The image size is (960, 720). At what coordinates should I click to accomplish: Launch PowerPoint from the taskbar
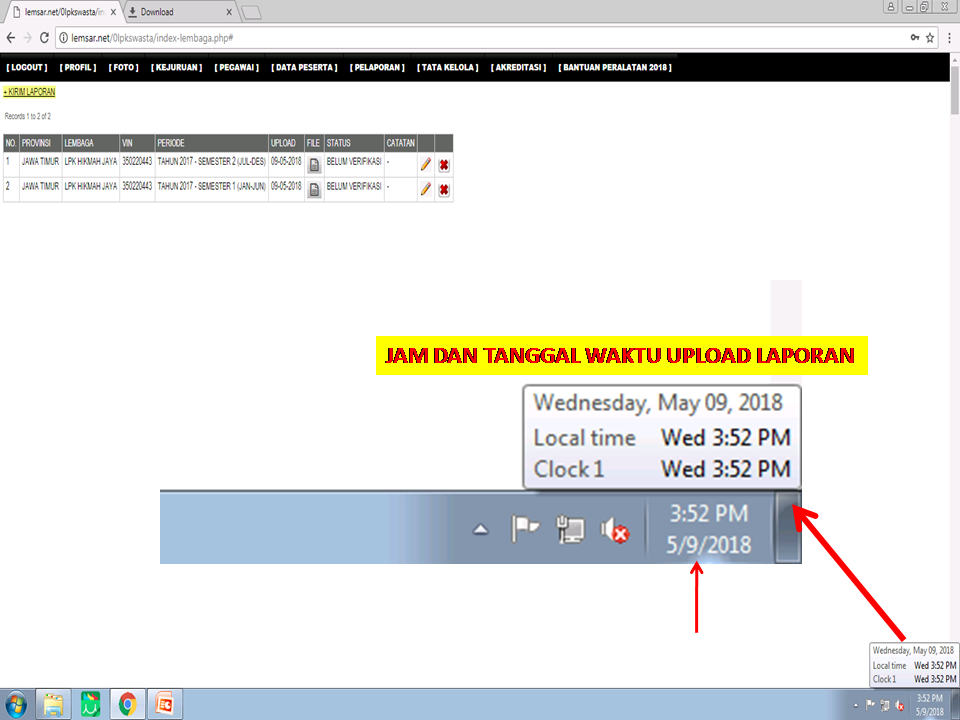click(163, 704)
